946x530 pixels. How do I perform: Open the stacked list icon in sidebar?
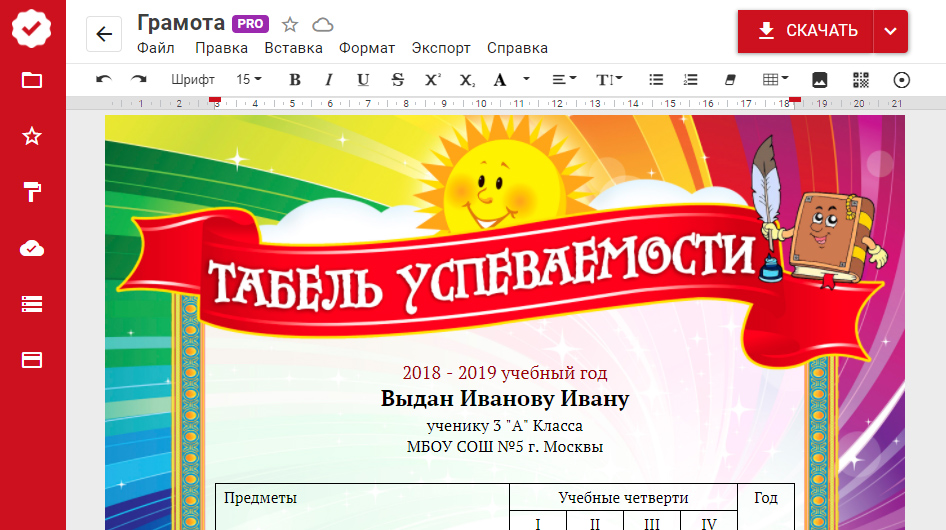[x=31, y=304]
